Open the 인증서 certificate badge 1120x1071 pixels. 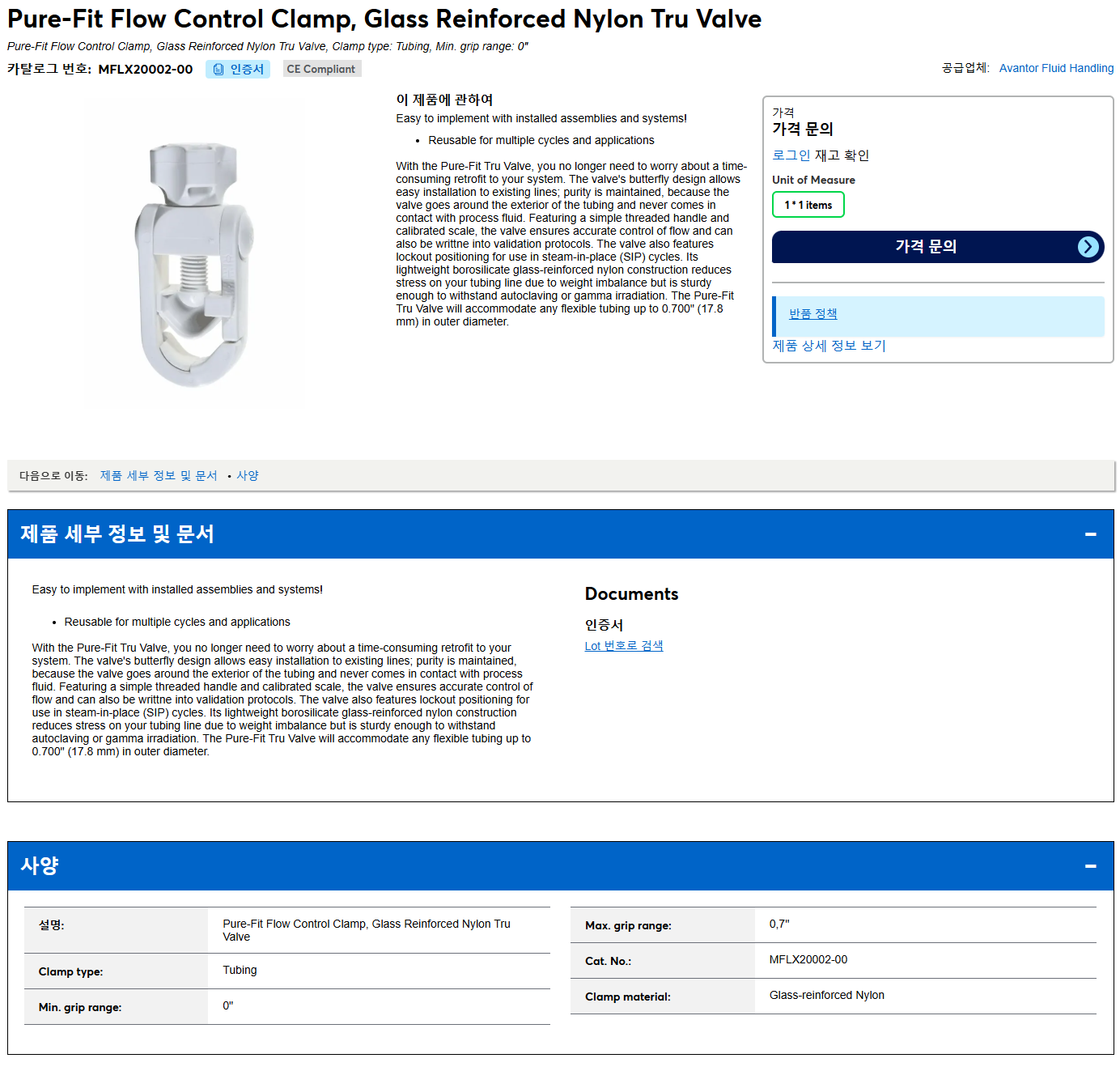[x=238, y=70]
